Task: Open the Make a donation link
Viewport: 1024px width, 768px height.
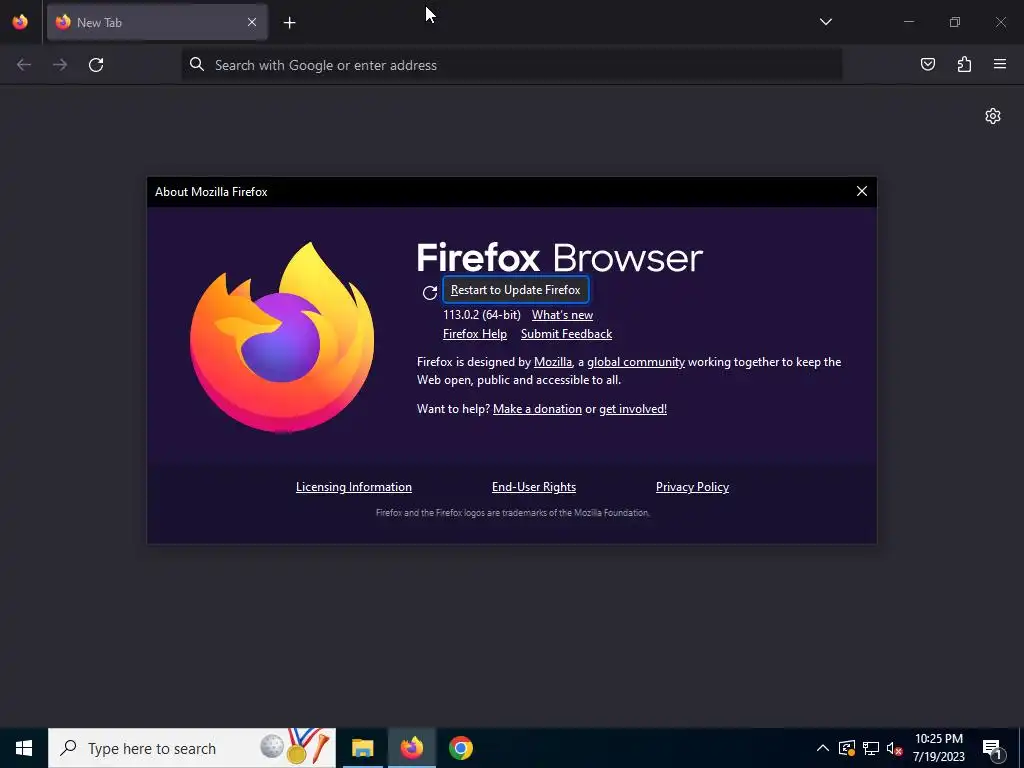Action: click(537, 409)
